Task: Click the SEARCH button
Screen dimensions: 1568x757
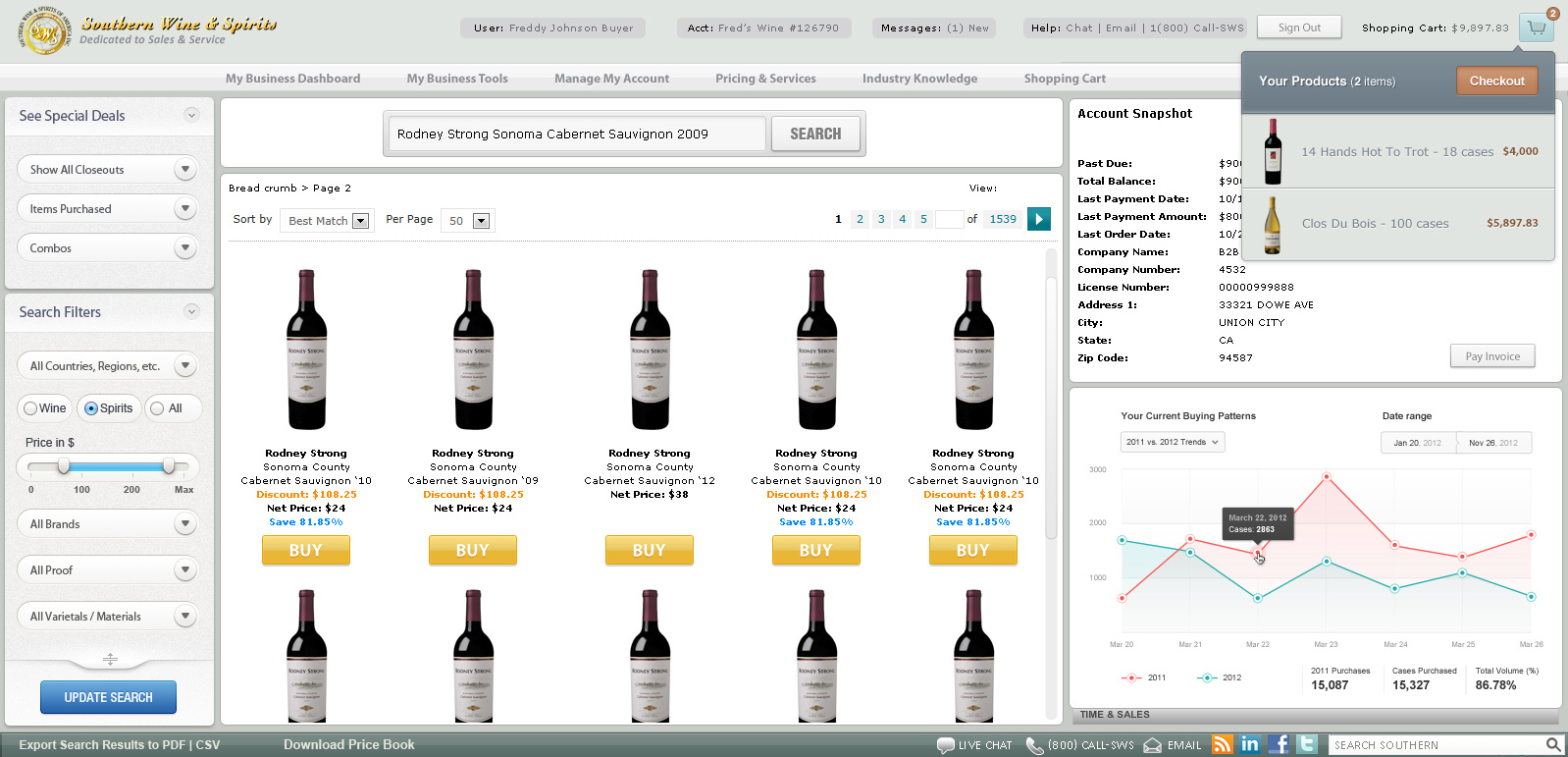Action: tap(815, 134)
